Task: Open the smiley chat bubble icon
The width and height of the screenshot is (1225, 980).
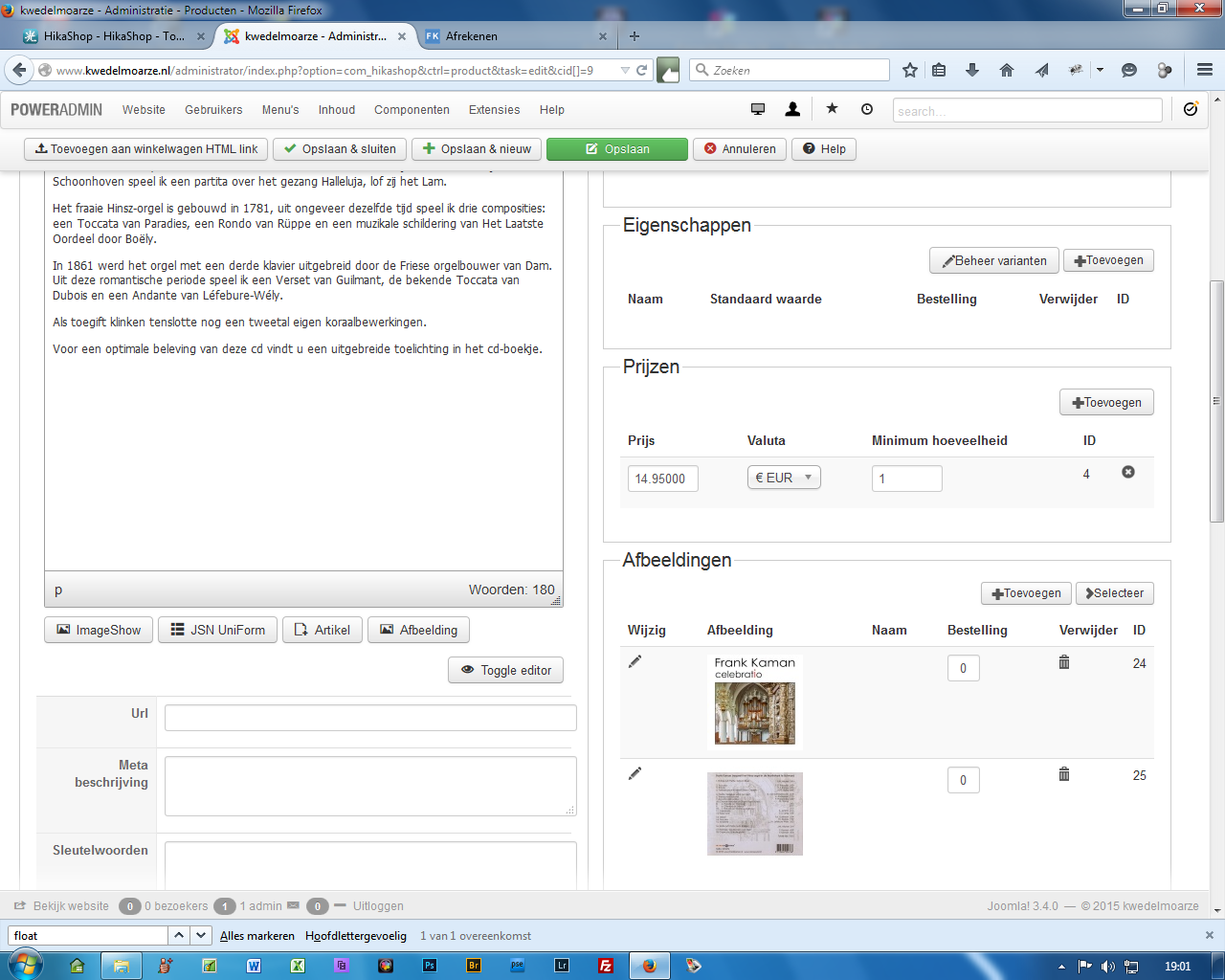Action: pos(1129,70)
